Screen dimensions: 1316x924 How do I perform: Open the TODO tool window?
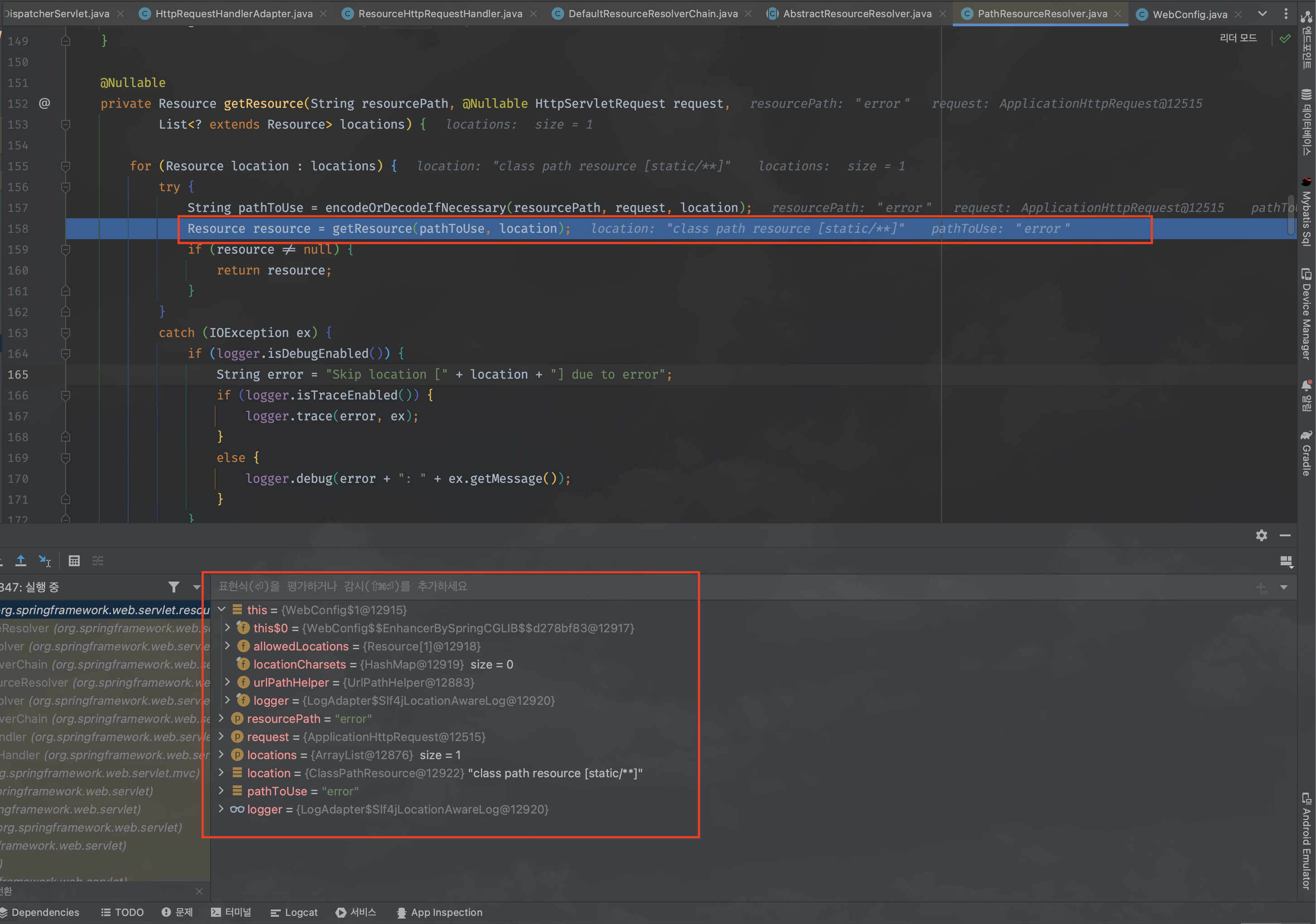pos(122,912)
